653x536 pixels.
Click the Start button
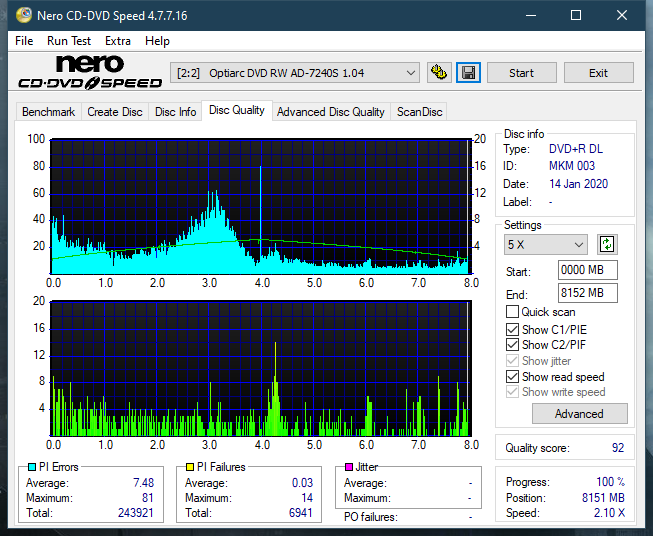point(521,73)
